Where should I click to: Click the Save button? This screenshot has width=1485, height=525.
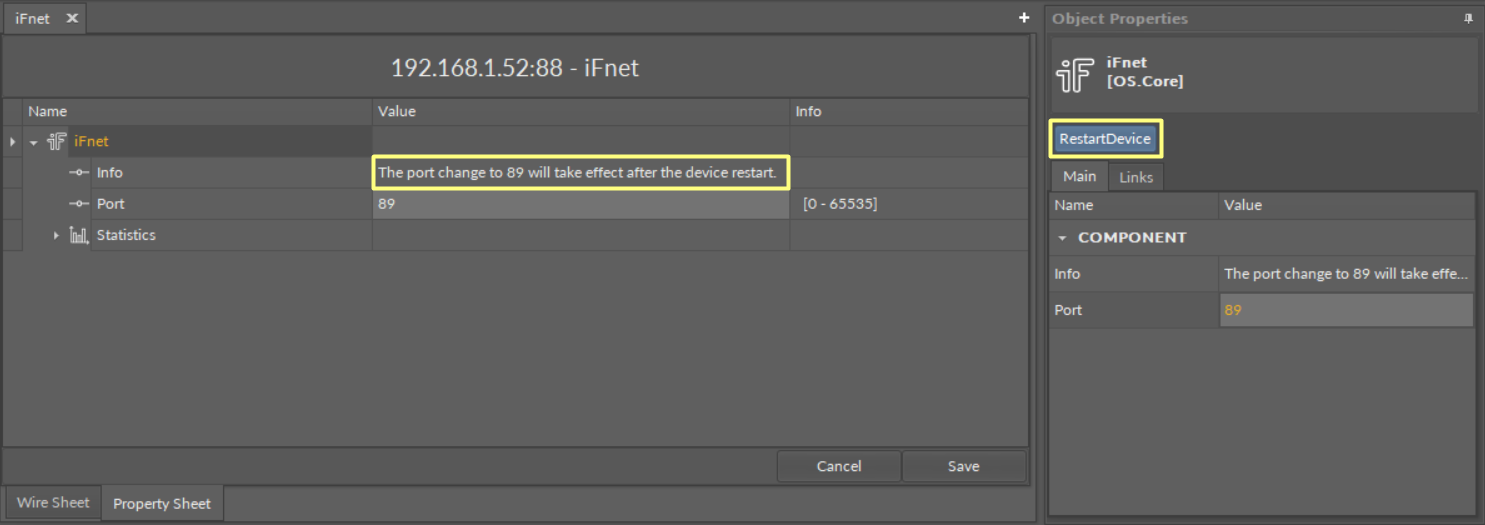(963, 466)
